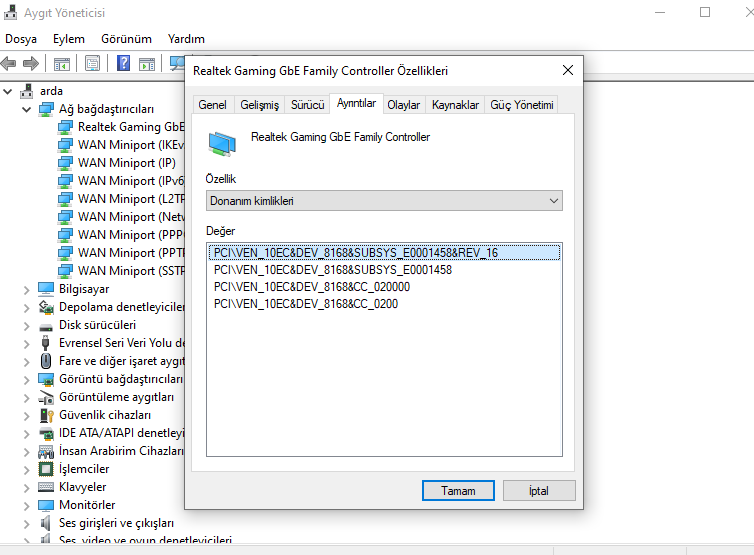Select the Disk sürücüleri tree row
Screen dimensions: 754x555
click(x=97, y=325)
